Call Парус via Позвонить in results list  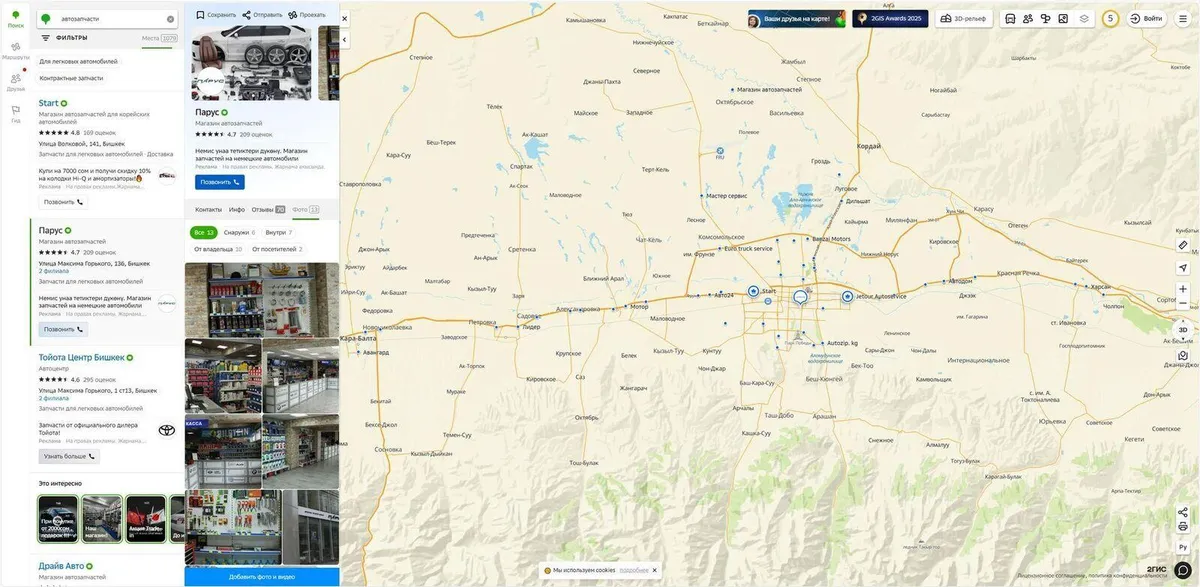pyautogui.click(x=63, y=329)
